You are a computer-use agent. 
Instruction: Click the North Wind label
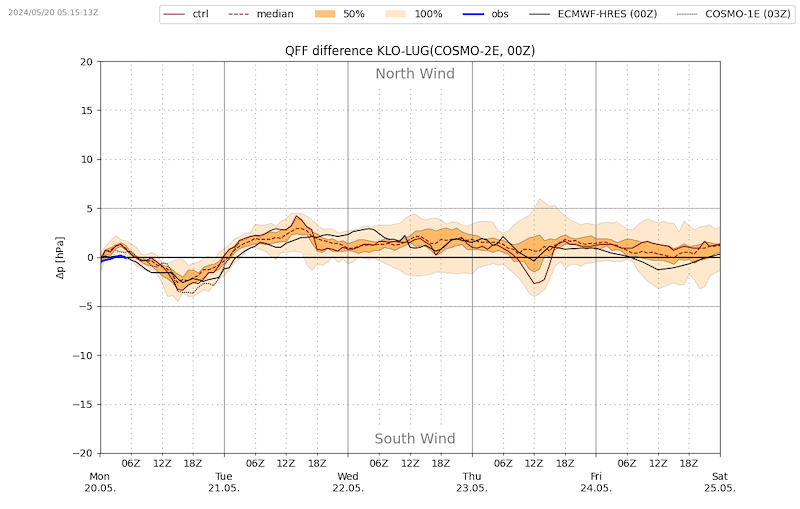415,74
